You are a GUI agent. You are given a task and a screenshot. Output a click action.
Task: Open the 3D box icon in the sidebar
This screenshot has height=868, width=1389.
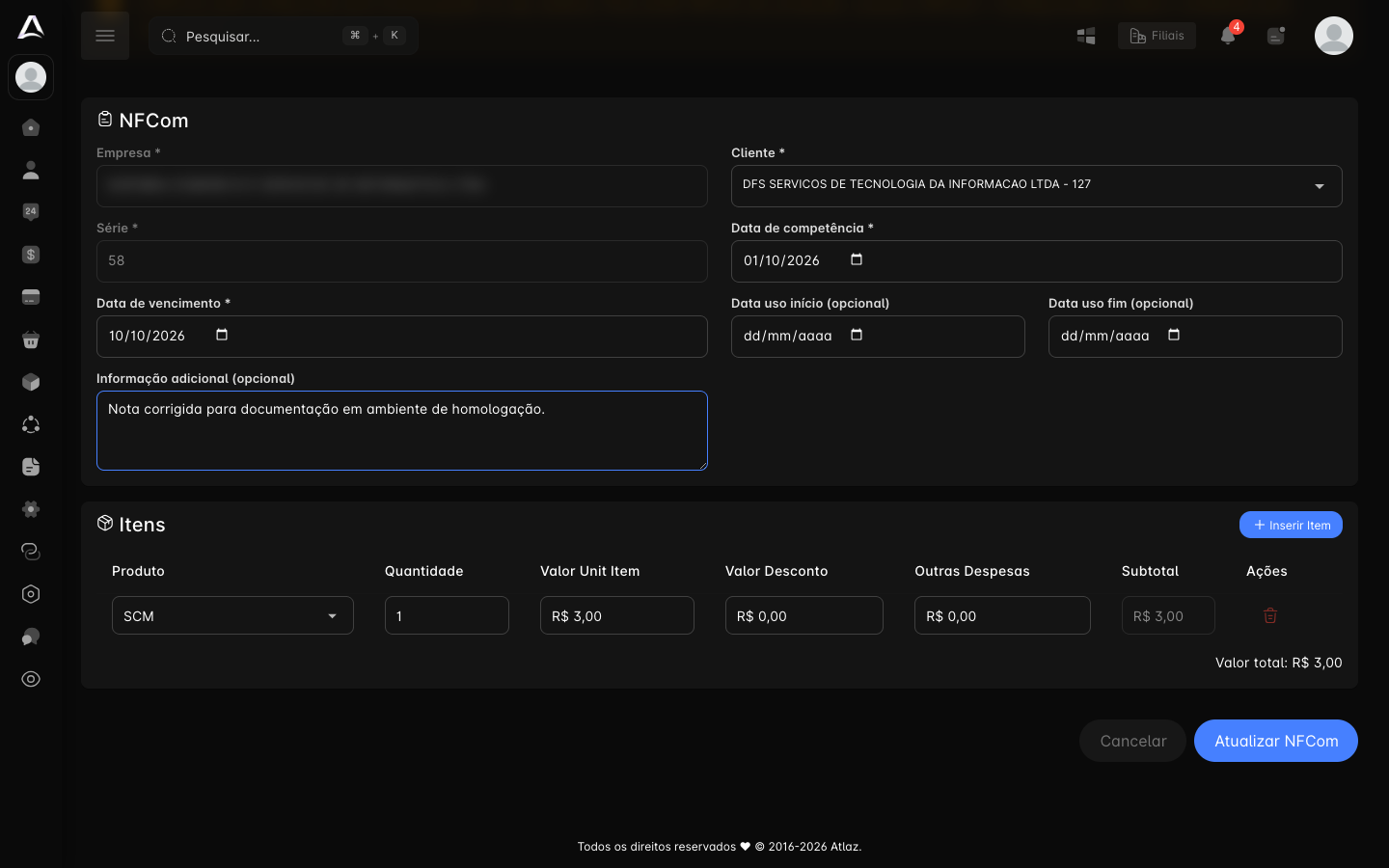pos(31,382)
